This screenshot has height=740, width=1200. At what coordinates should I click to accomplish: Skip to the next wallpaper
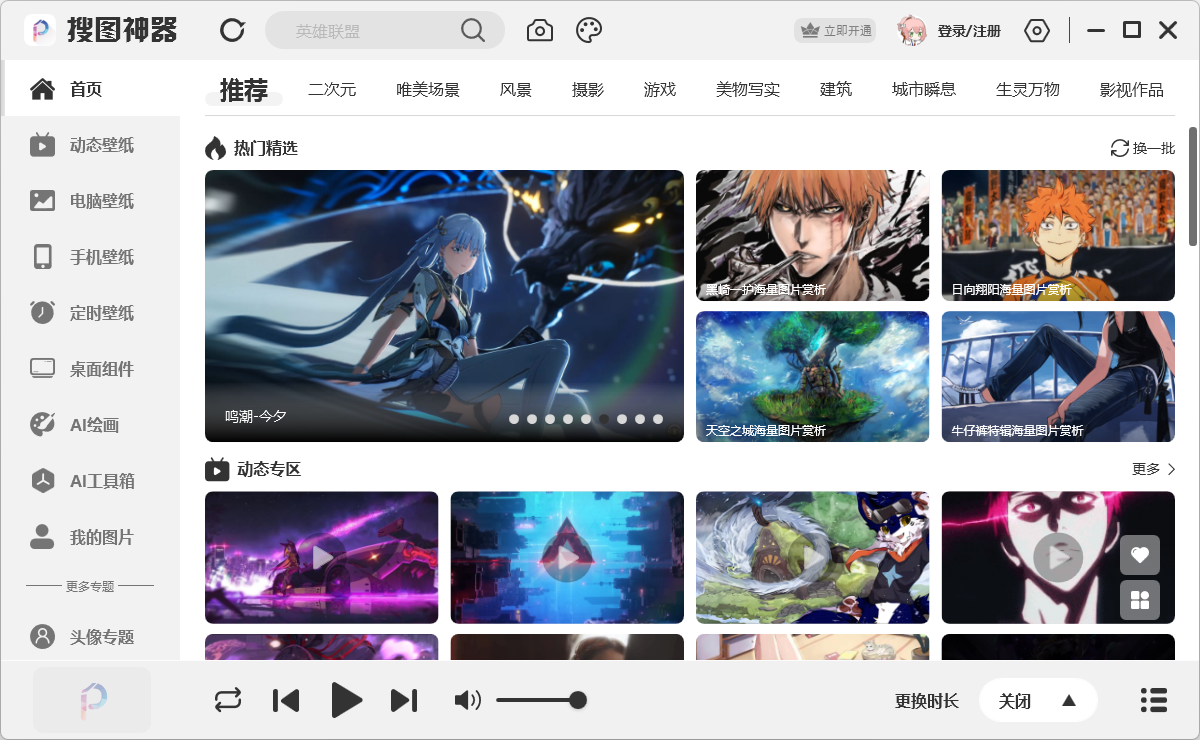coord(404,700)
